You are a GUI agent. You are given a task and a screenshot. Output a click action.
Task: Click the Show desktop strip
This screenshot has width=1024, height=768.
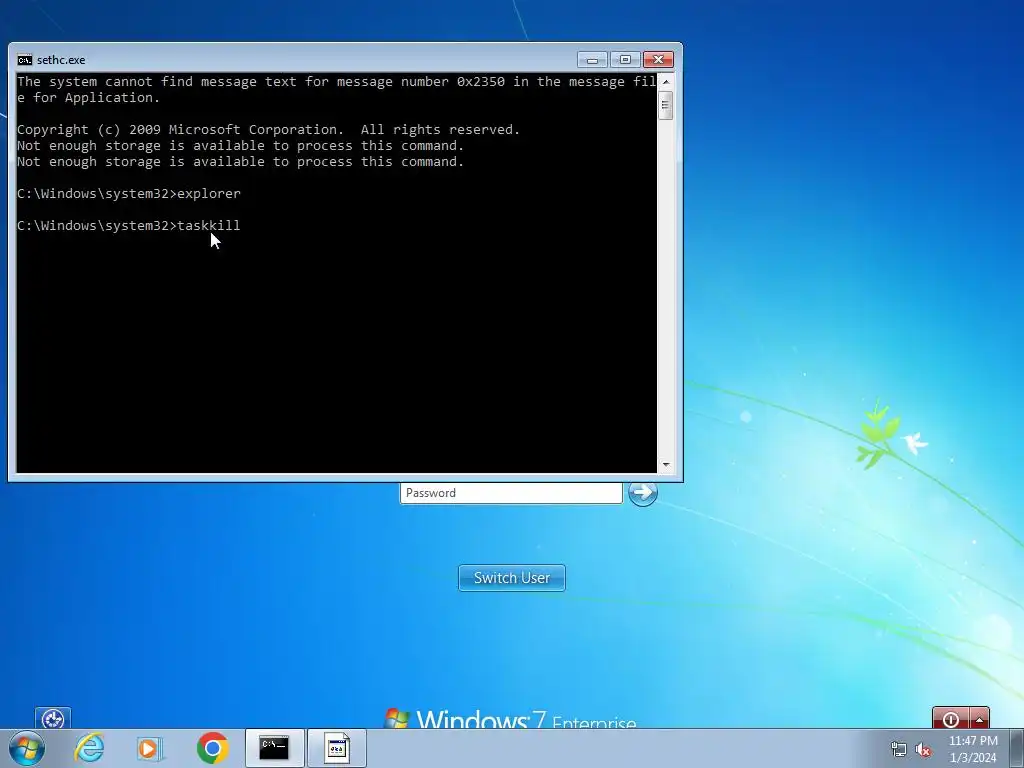[x=1016, y=748]
